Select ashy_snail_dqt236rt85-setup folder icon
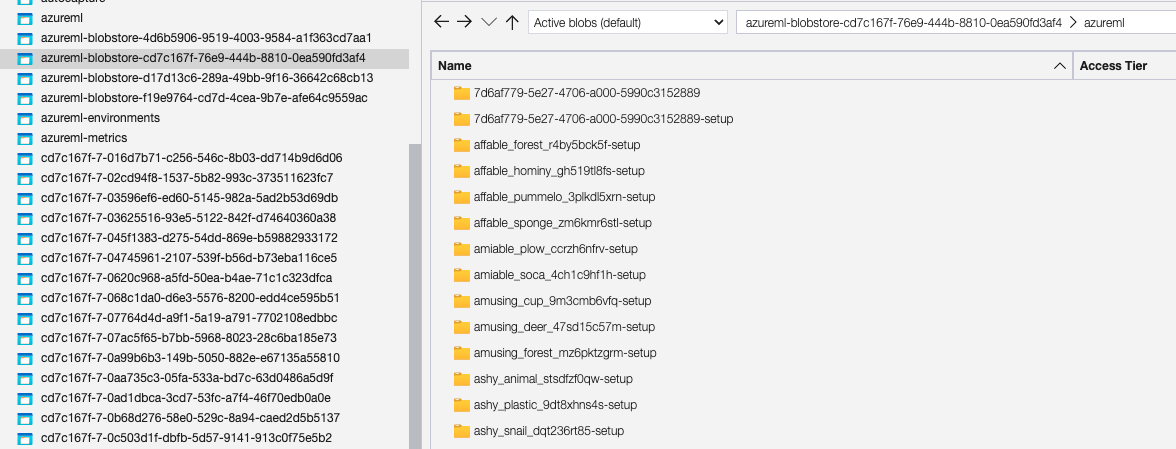 [x=461, y=431]
